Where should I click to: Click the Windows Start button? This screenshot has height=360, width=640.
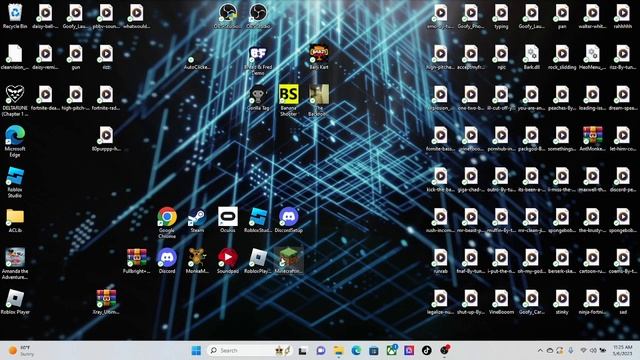[x=196, y=351]
